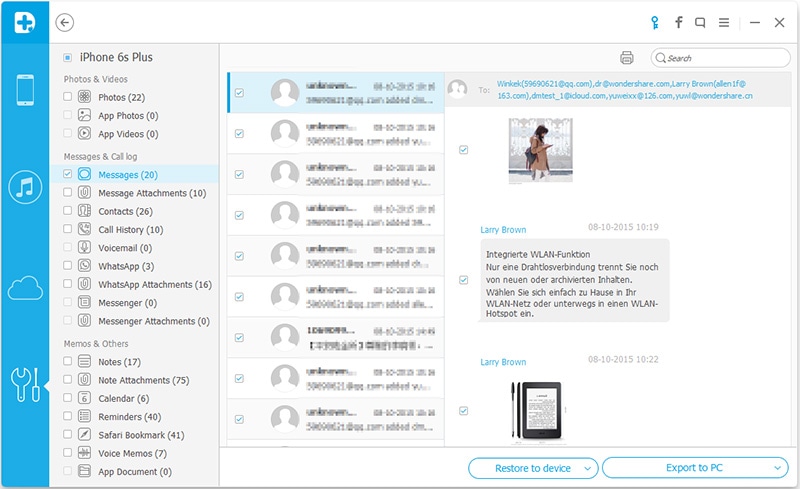Open the Export to PC dropdown arrow
The width and height of the screenshot is (800, 489).
tap(777, 468)
